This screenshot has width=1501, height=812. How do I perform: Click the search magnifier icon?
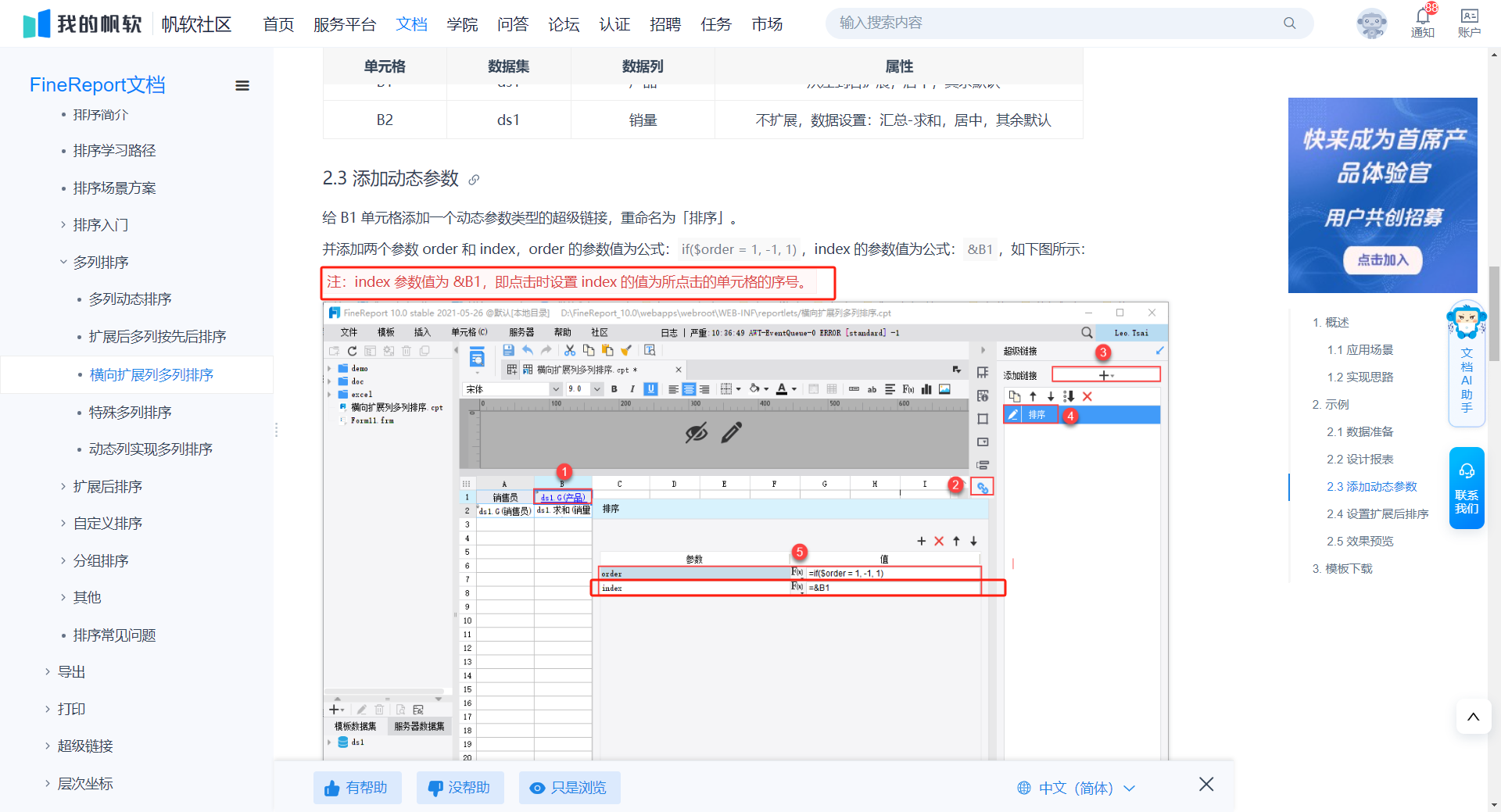click(x=1289, y=23)
